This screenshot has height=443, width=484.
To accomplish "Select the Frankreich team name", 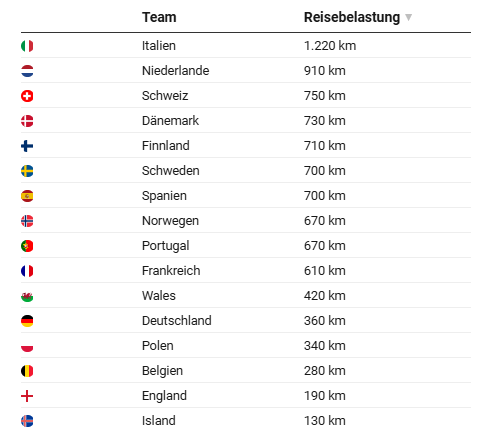I will [171, 271].
